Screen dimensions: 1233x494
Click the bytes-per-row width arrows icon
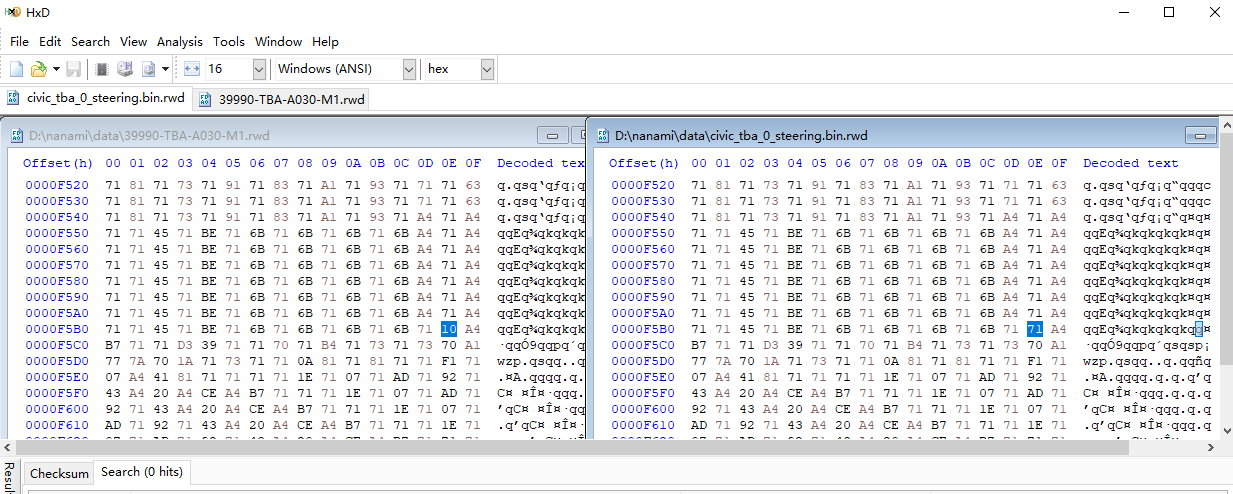tap(192, 69)
